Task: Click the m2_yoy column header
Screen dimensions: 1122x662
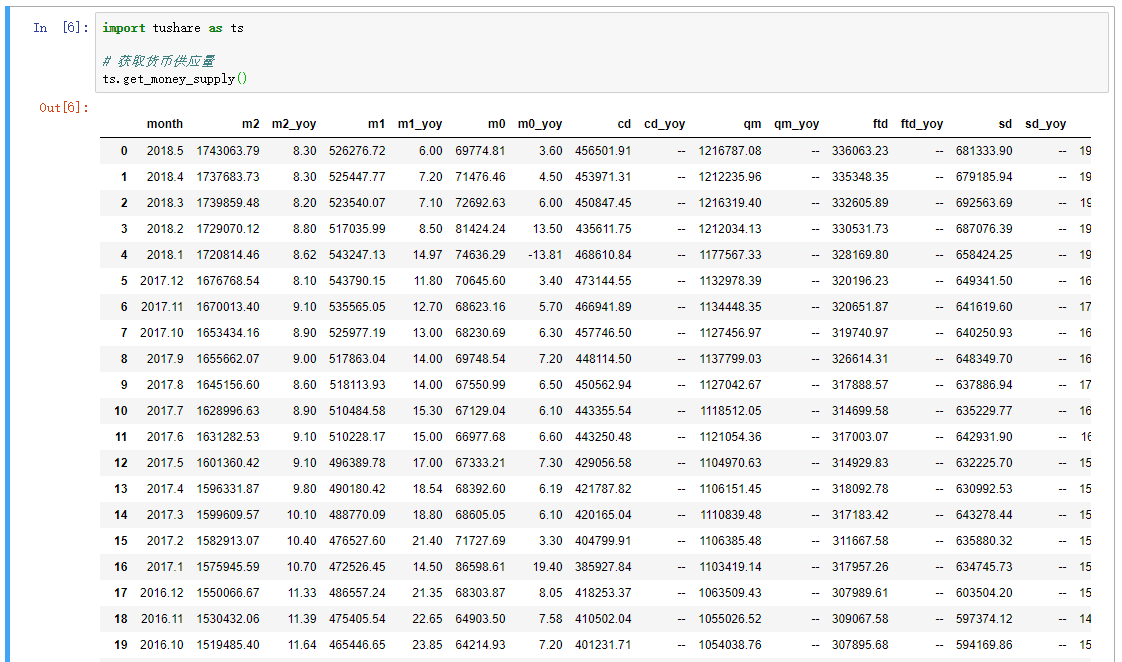Action: (293, 124)
